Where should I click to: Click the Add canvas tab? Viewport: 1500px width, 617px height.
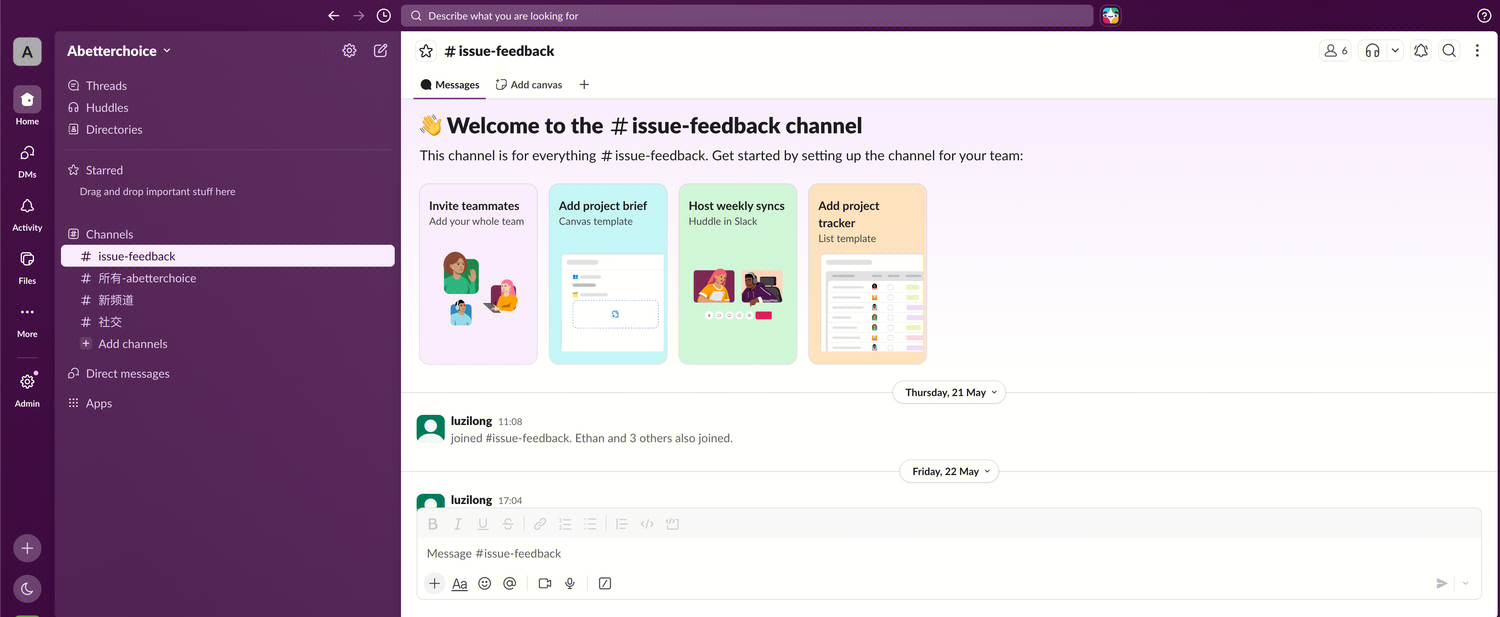[529, 85]
